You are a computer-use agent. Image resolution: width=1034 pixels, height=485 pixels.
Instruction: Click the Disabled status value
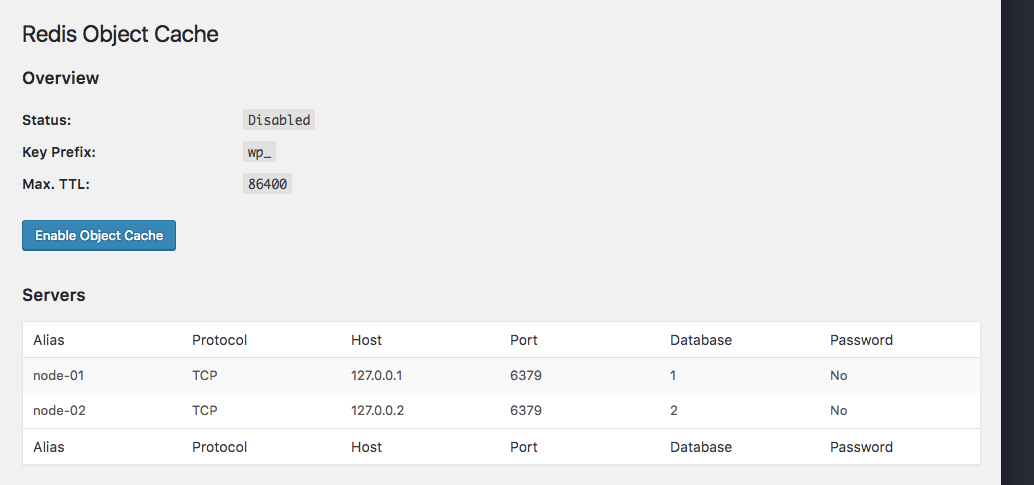(279, 120)
